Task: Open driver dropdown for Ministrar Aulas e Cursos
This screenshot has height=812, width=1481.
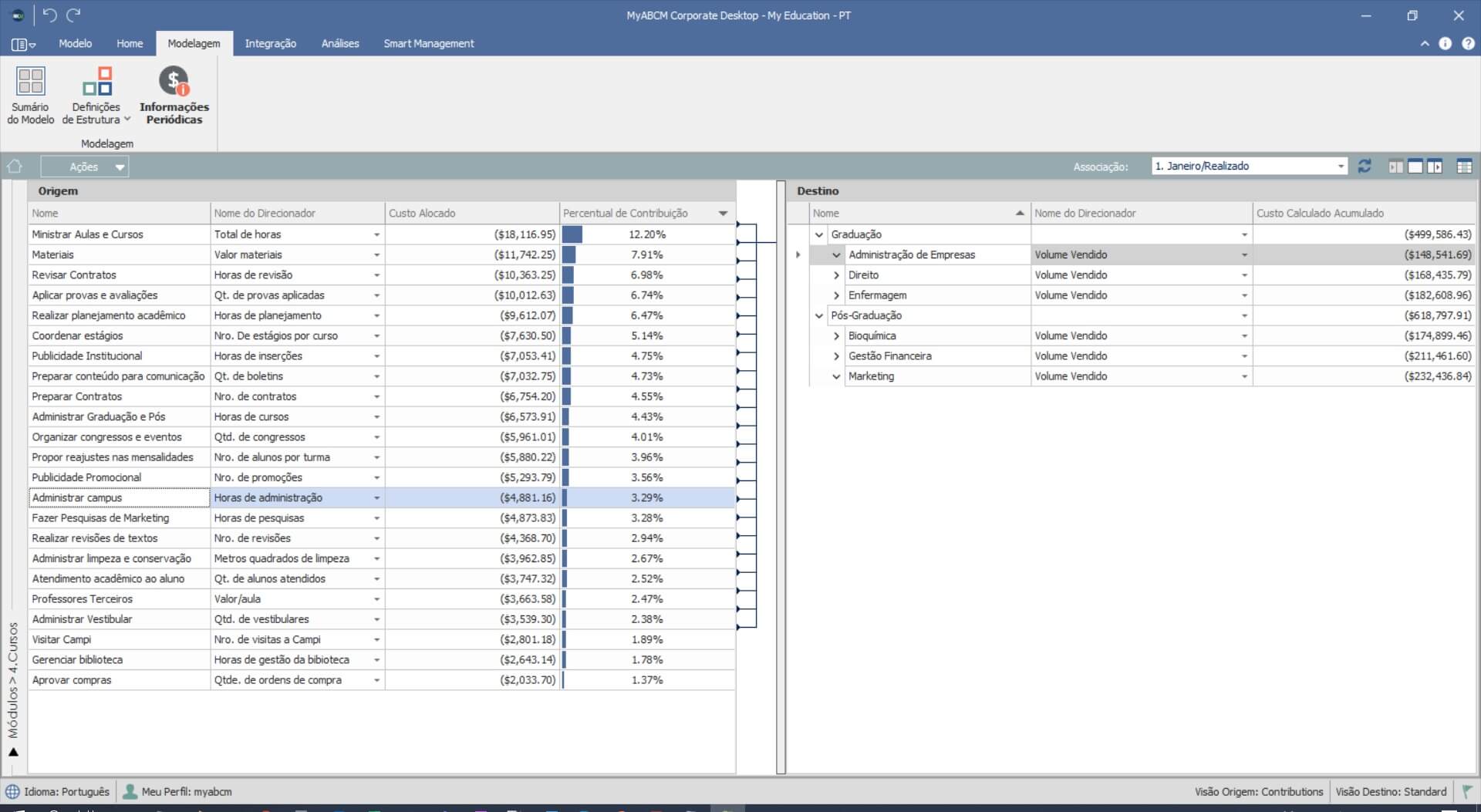Action: 376,234
